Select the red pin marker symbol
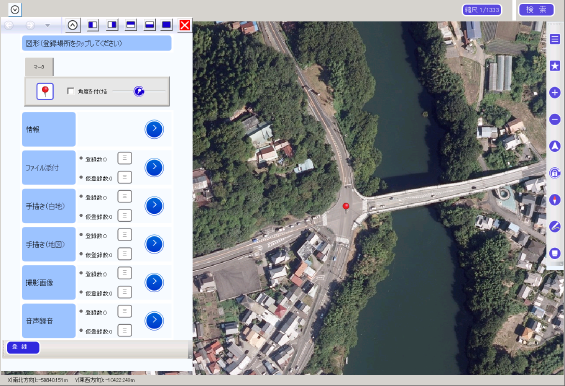 (x=45, y=91)
